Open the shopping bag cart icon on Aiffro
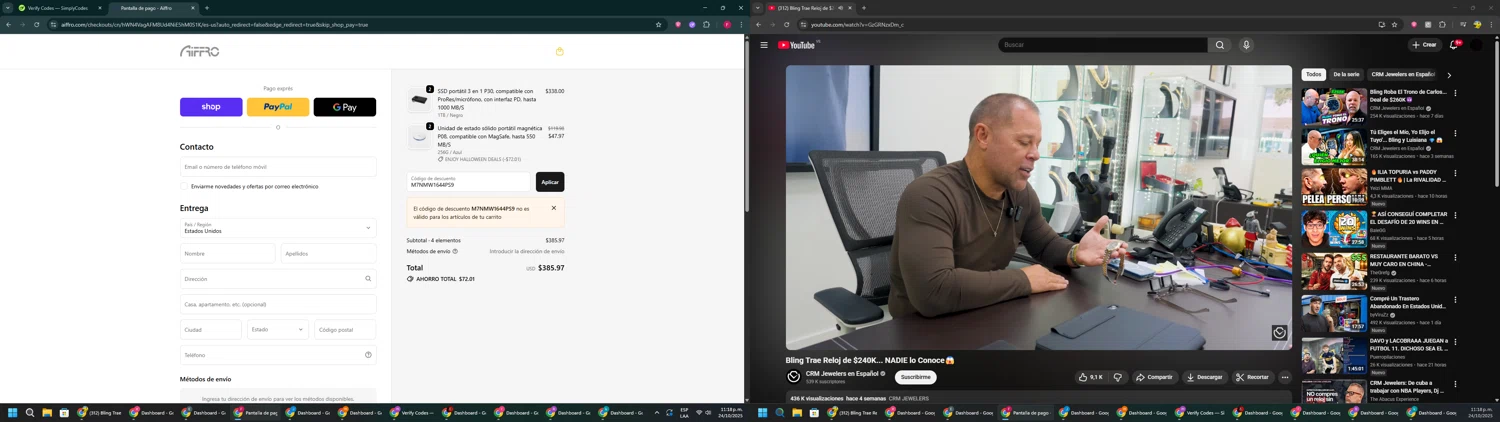 (559, 51)
